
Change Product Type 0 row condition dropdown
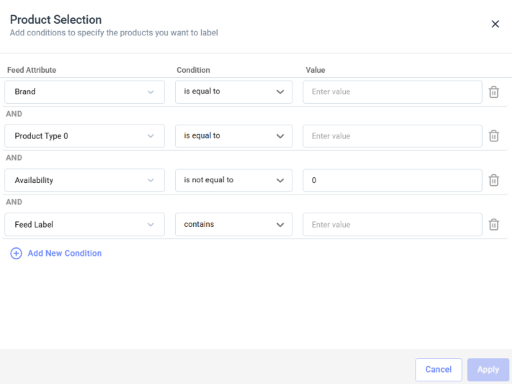click(234, 136)
